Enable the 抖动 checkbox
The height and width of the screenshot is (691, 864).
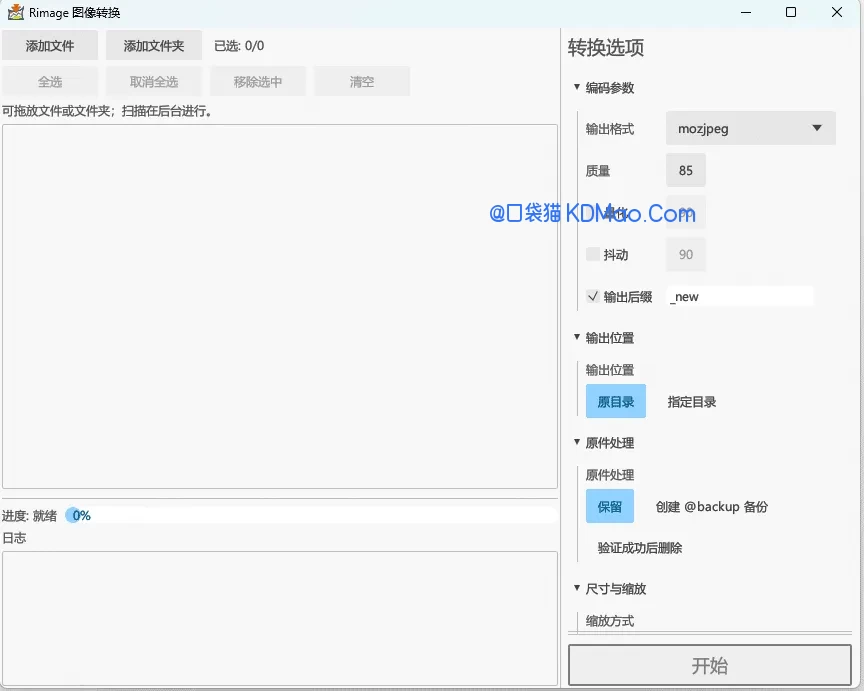593,254
